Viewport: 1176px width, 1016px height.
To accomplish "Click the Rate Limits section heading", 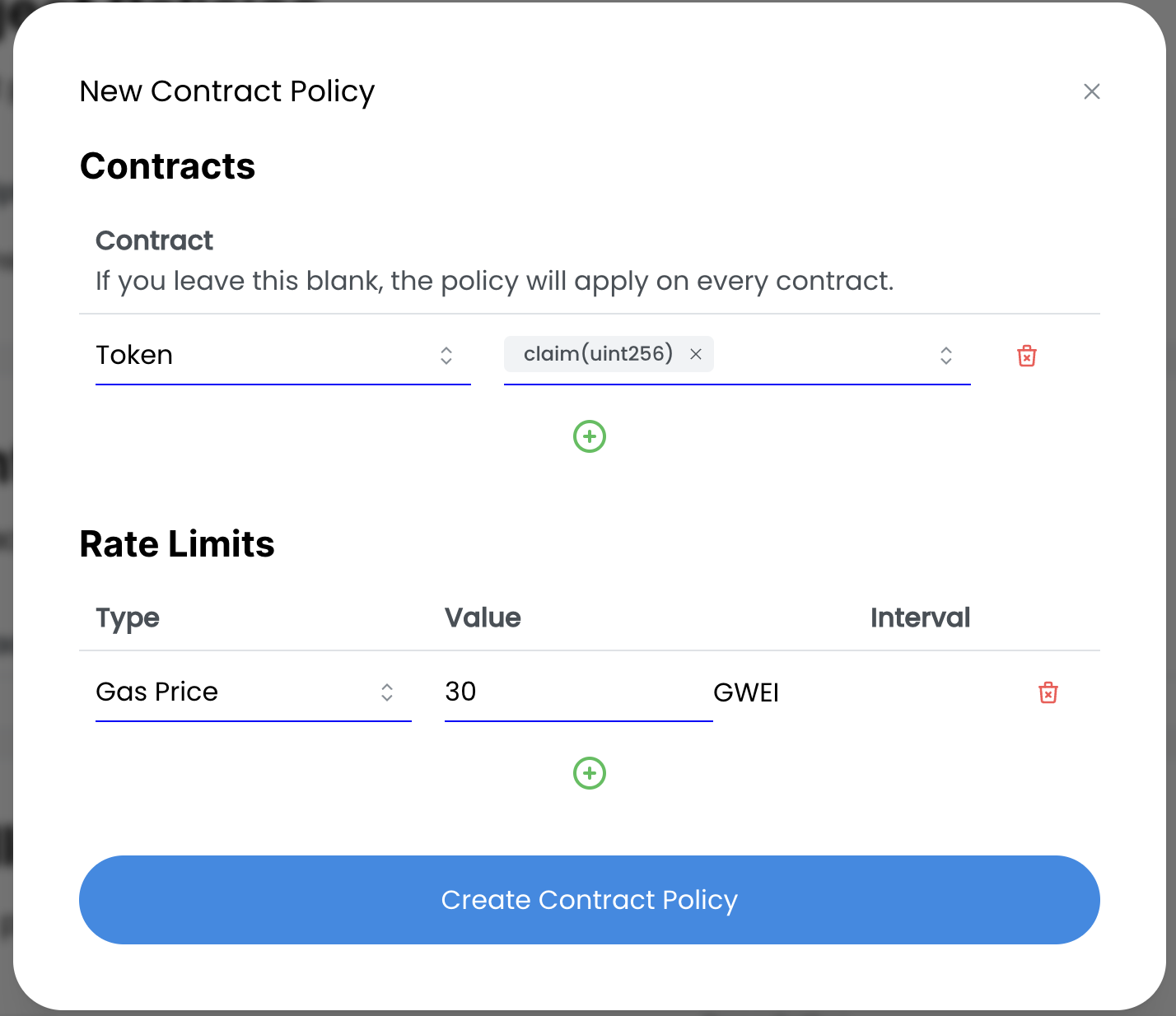I will 177,544.
